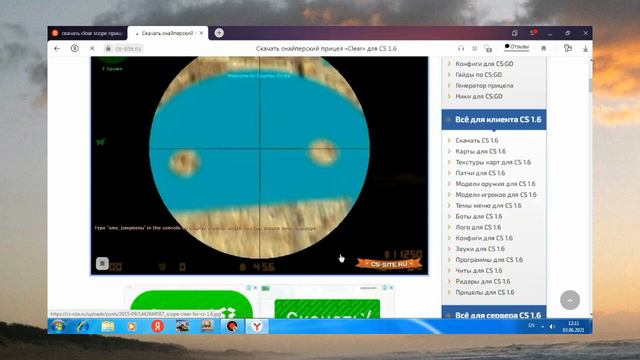Screen dimensions: 640x360
Task: Click the scroll-to-top round button
Action: tap(570, 300)
